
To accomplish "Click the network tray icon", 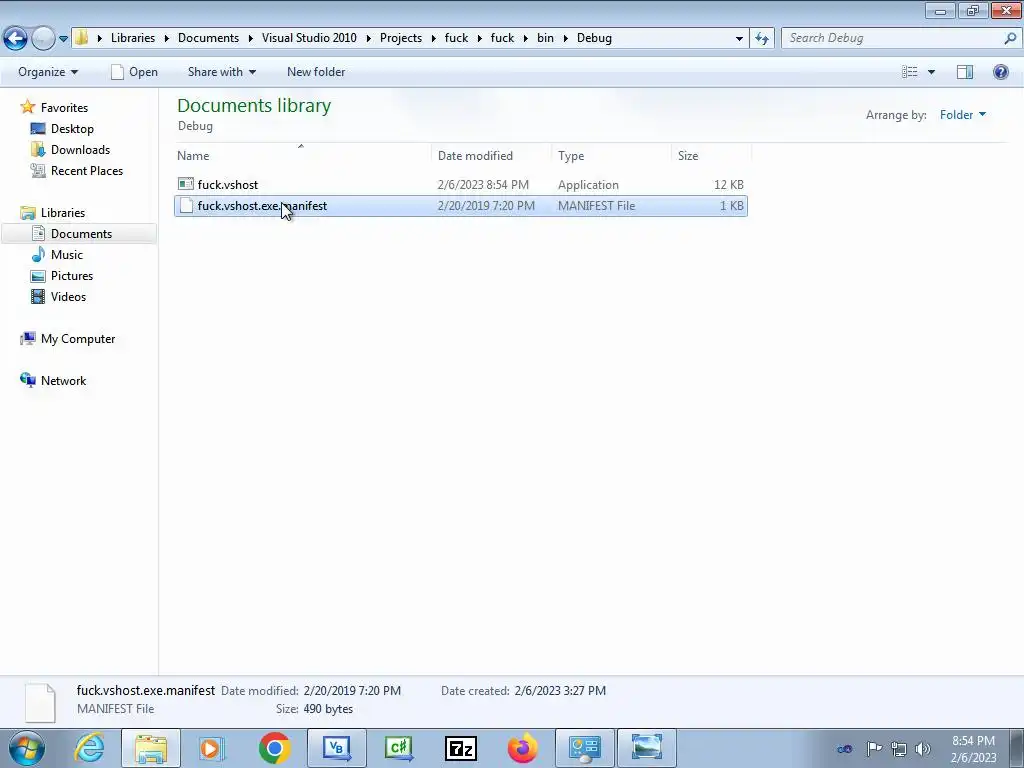I will 899,749.
